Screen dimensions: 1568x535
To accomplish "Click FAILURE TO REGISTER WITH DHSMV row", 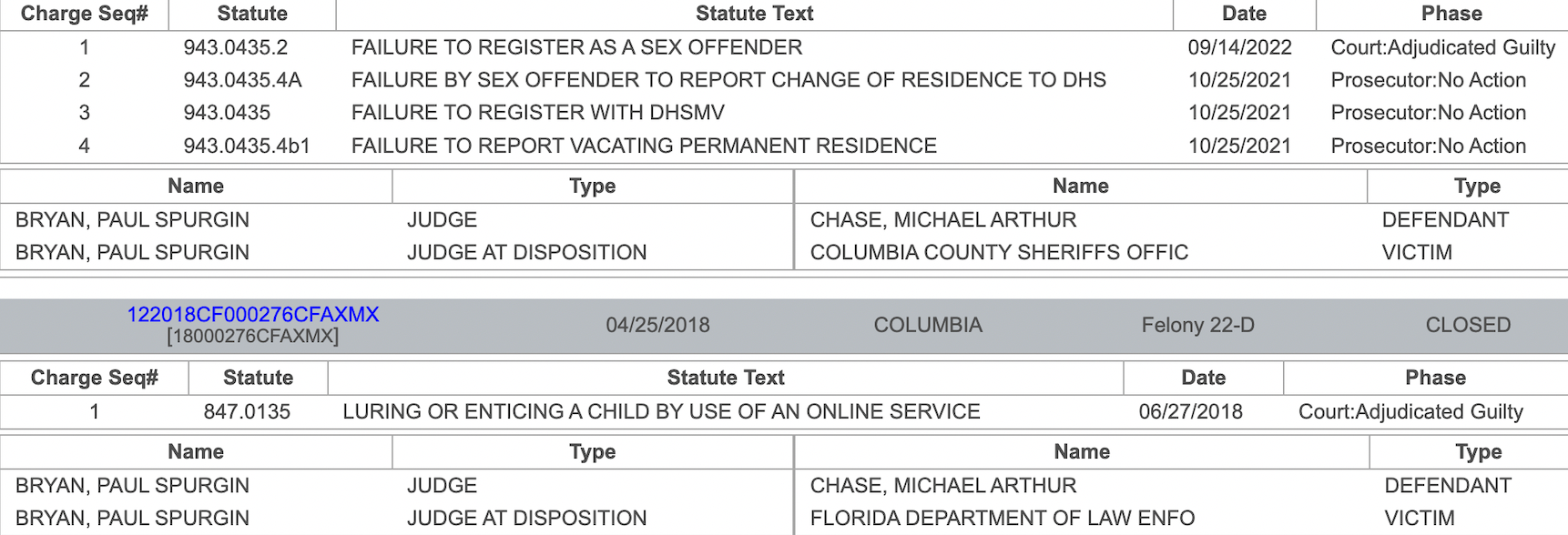I will coord(784,113).
